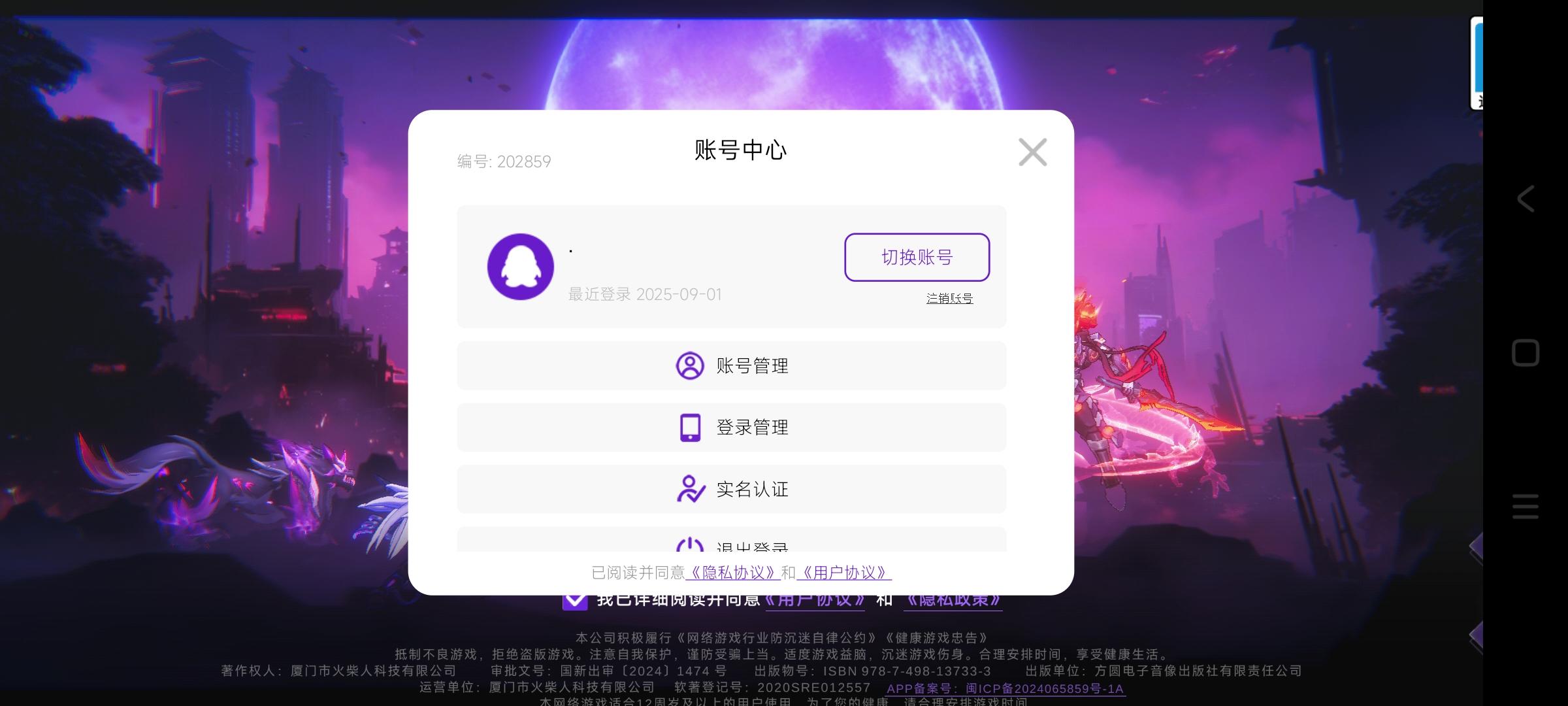Open the APP备案号 闽ICP备 link
This screenshot has width=1568, height=706.
pos(1005,688)
